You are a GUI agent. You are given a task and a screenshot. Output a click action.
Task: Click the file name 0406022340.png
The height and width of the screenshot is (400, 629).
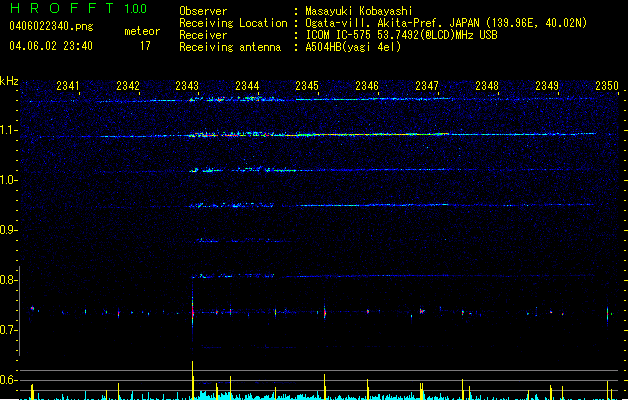51,26
